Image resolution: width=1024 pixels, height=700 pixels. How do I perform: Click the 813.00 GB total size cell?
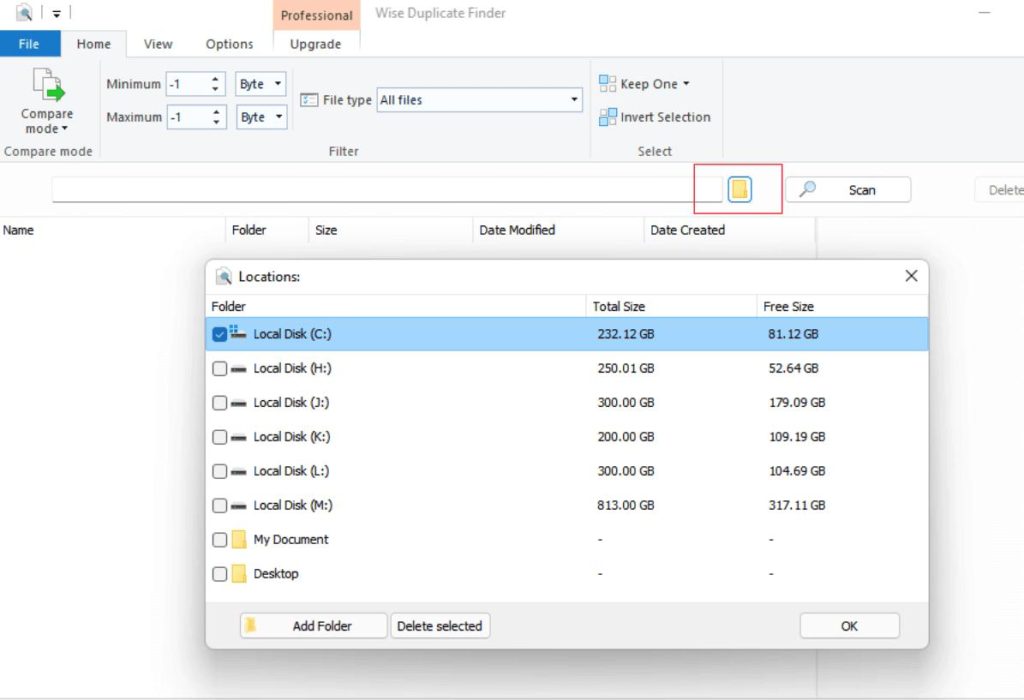click(x=626, y=505)
